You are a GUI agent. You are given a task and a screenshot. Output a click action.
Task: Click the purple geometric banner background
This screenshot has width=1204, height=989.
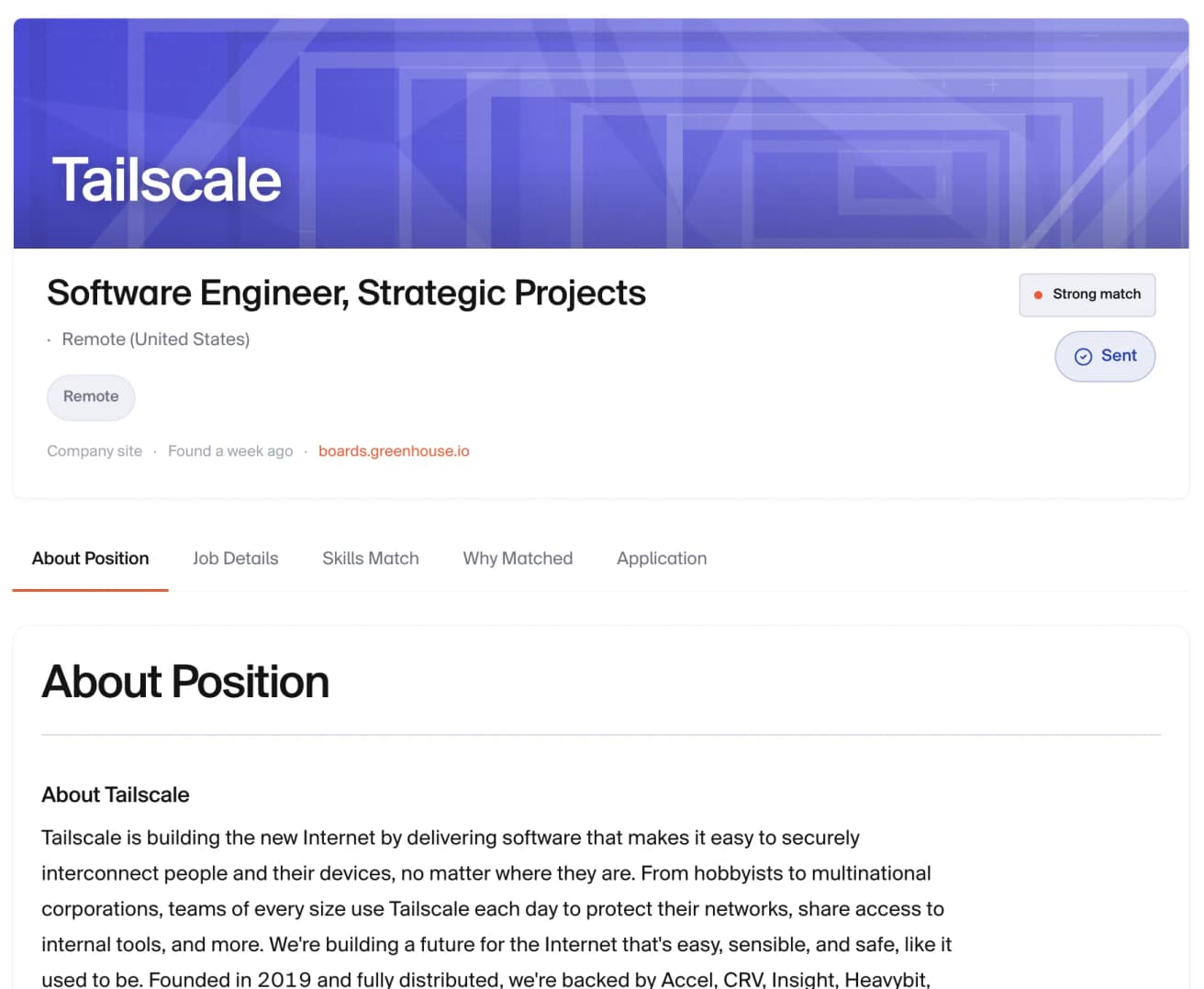pyautogui.click(x=734, y=133)
